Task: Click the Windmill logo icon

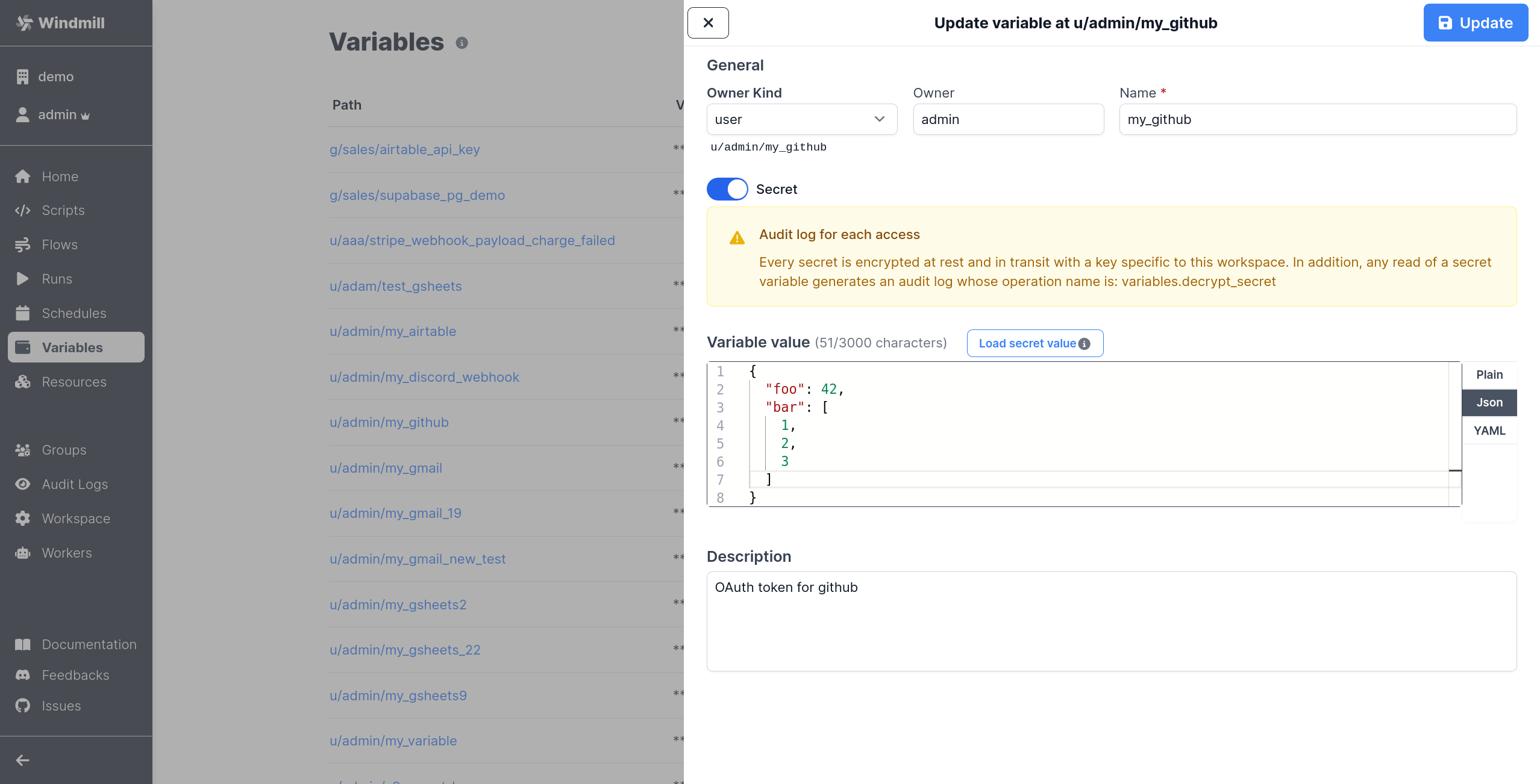Action: tap(24, 22)
